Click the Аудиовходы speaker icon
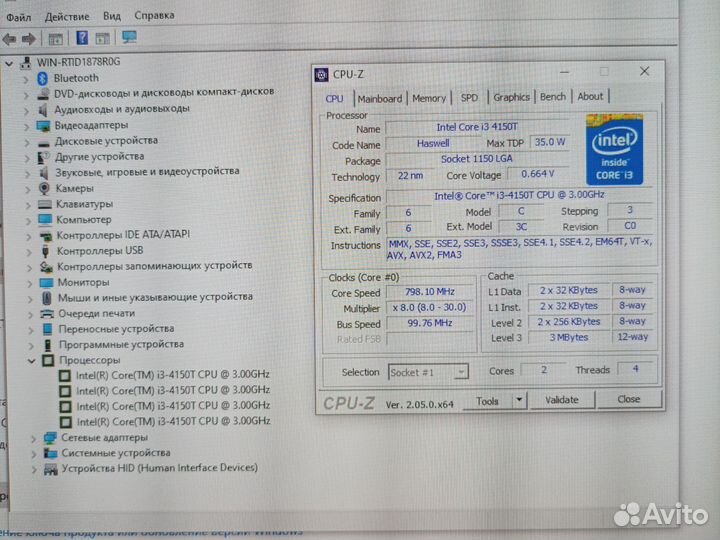Image resolution: width=720 pixels, height=540 pixels. [43, 110]
